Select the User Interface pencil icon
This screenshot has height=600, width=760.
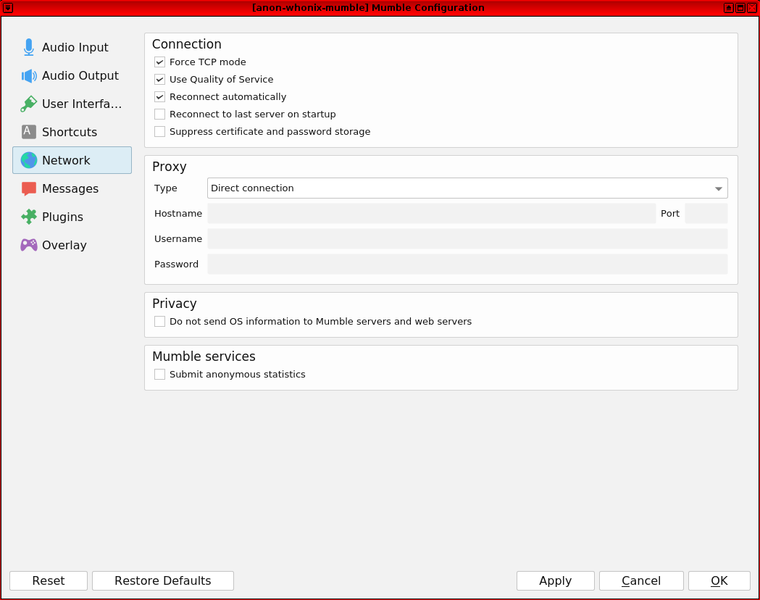(x=29, y=104)
